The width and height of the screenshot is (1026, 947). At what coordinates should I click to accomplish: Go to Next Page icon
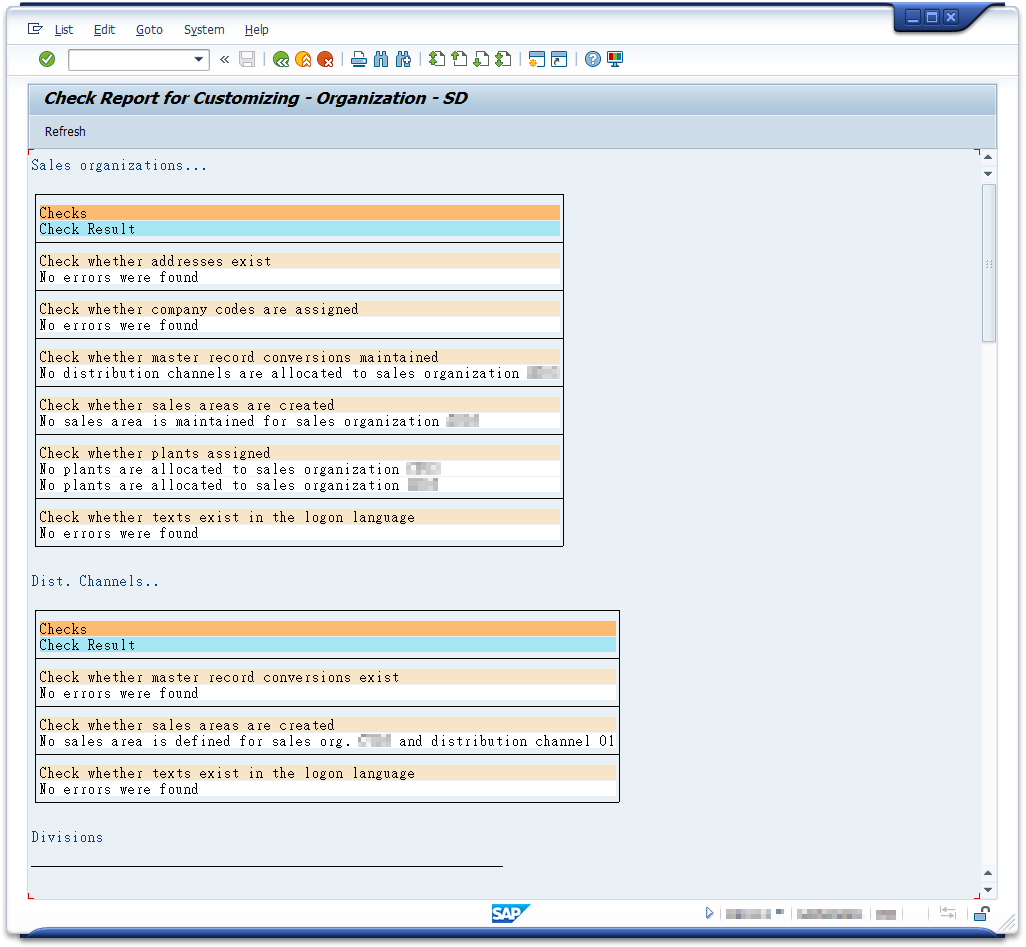(x=481, y=60)
